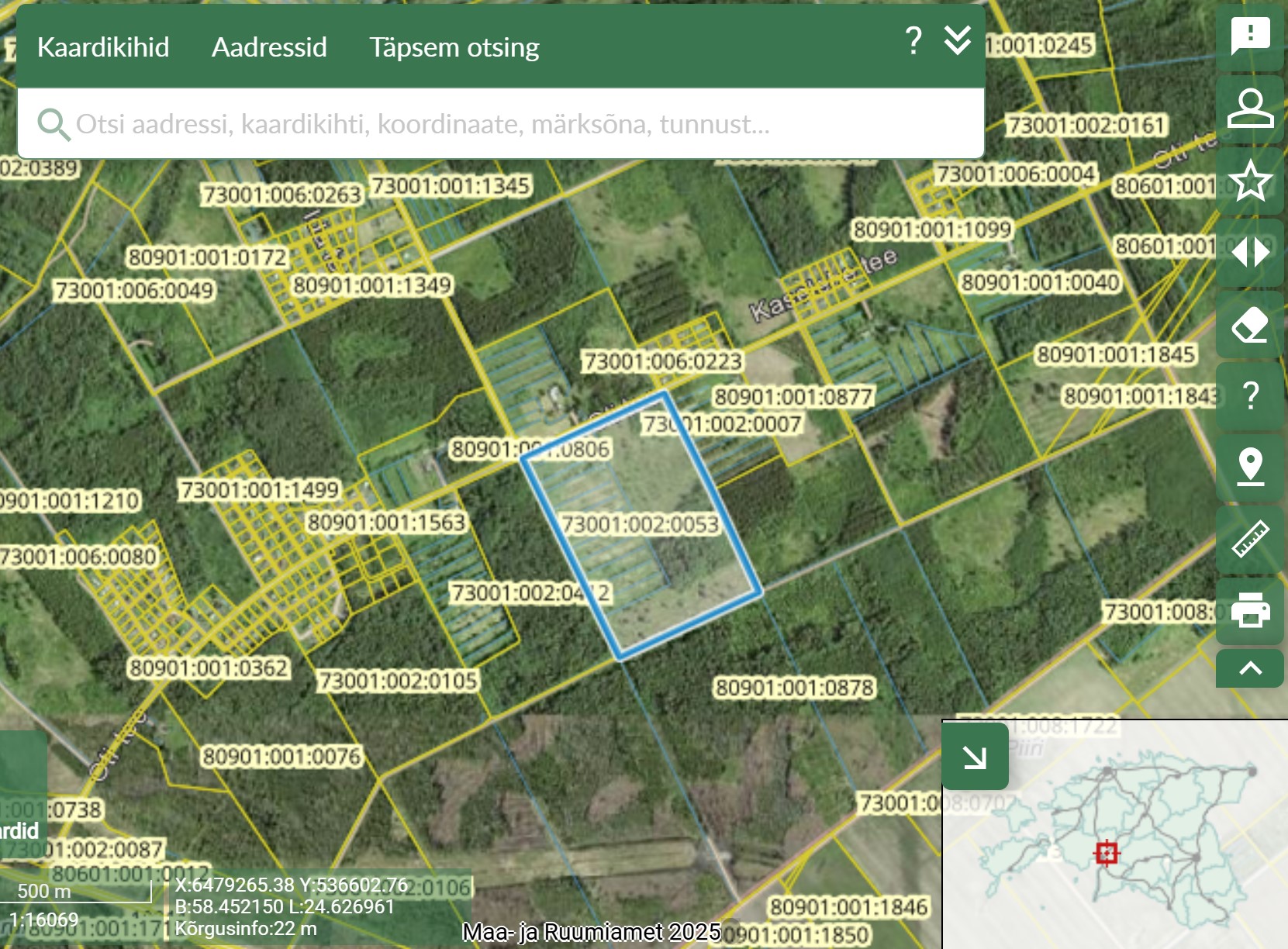The image size is (1288, 949).
Task: Click parcel label 73001:002:0105
Action: (399, 682)
